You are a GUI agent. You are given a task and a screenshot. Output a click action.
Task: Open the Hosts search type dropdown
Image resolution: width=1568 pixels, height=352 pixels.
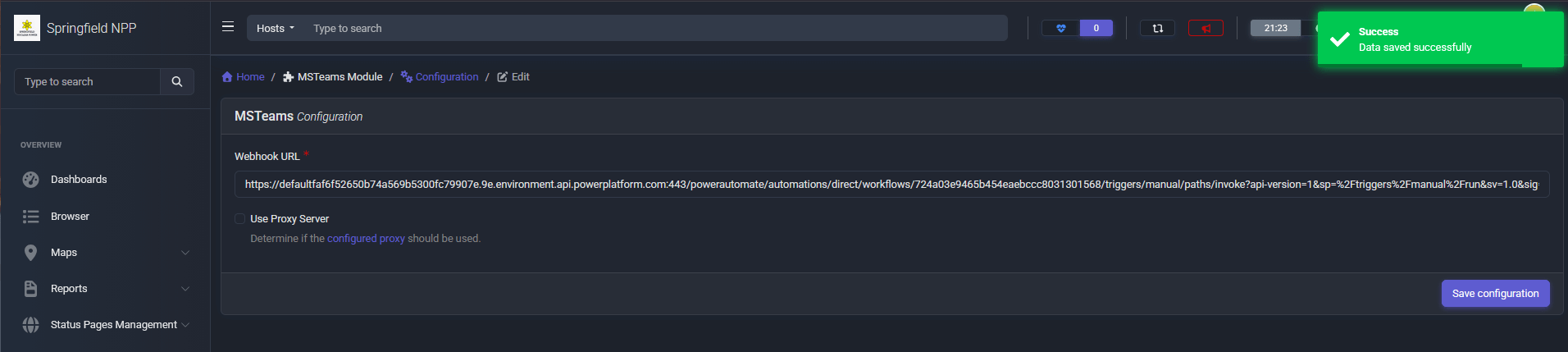pyautogui.click(x=275, y=28)
